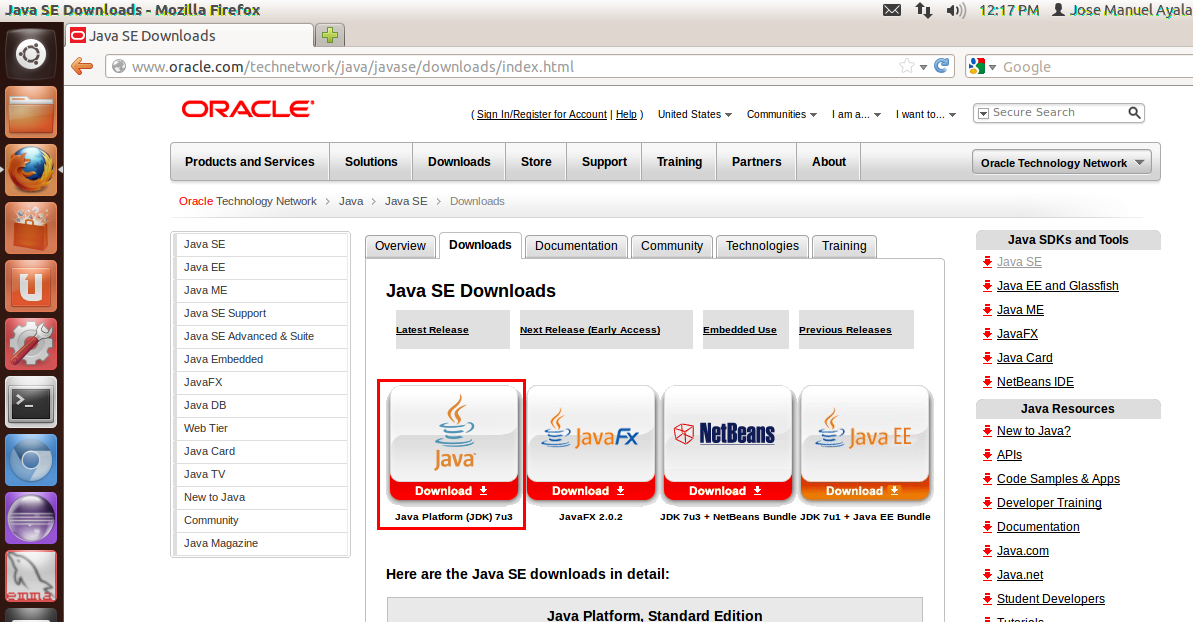Click the Java EE bundle download tile
This screenshot has height=622, width=1193.
(865, 445)
